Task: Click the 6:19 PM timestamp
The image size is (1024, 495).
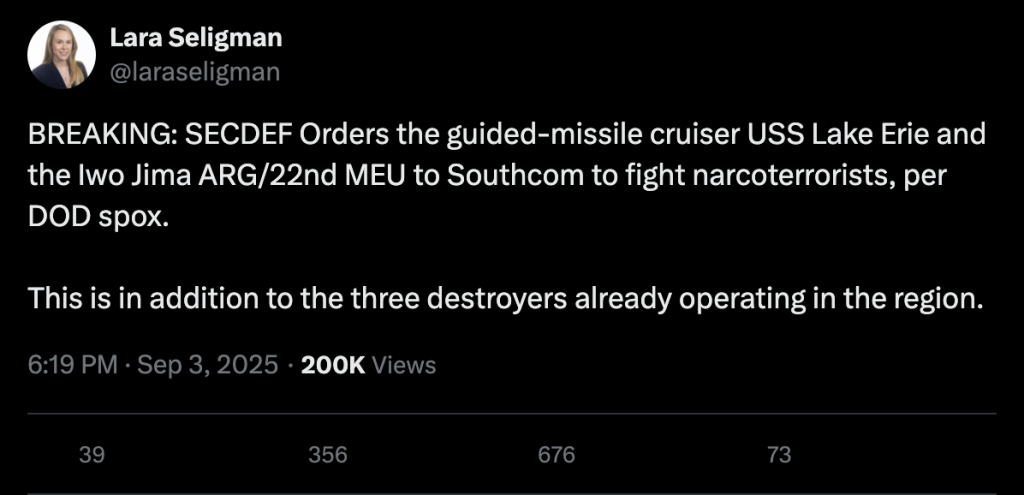Action: coord(72,365)
